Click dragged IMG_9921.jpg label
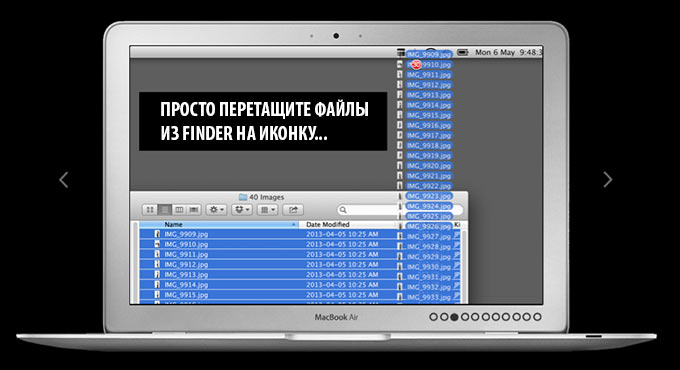This screenshot has width=680, height=370. [x=429, y=176]
